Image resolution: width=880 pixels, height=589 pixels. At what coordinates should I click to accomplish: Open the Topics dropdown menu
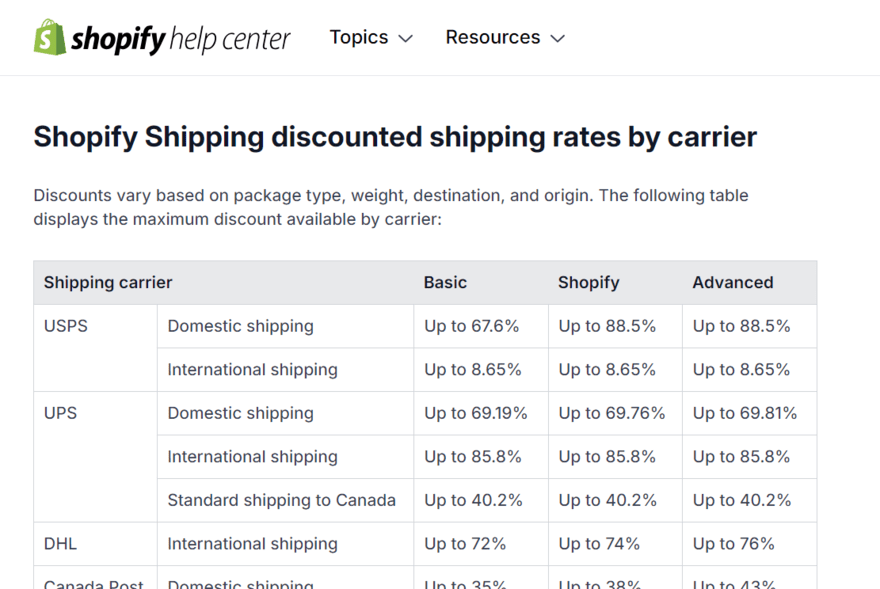tap(358, 37)
